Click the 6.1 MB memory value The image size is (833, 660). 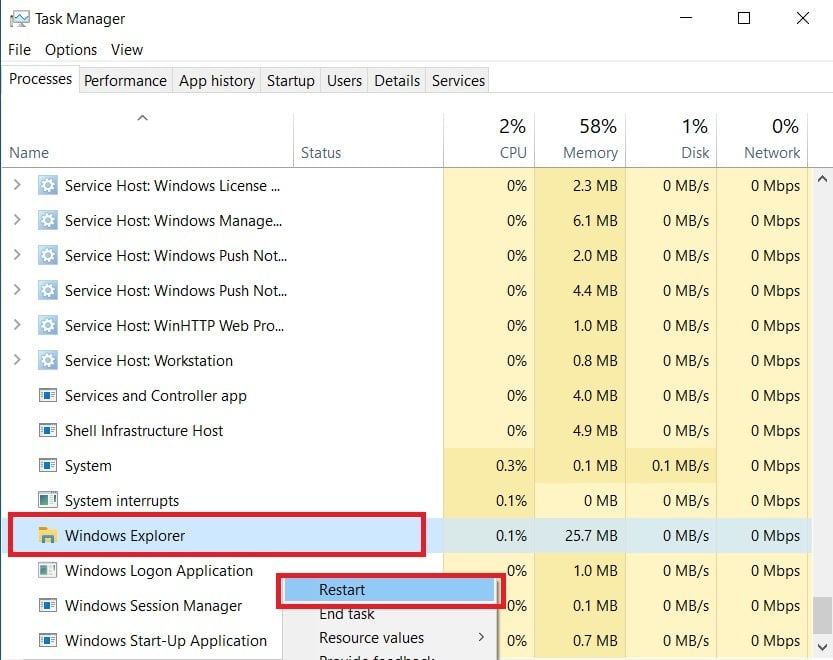[x=595, y=221]
